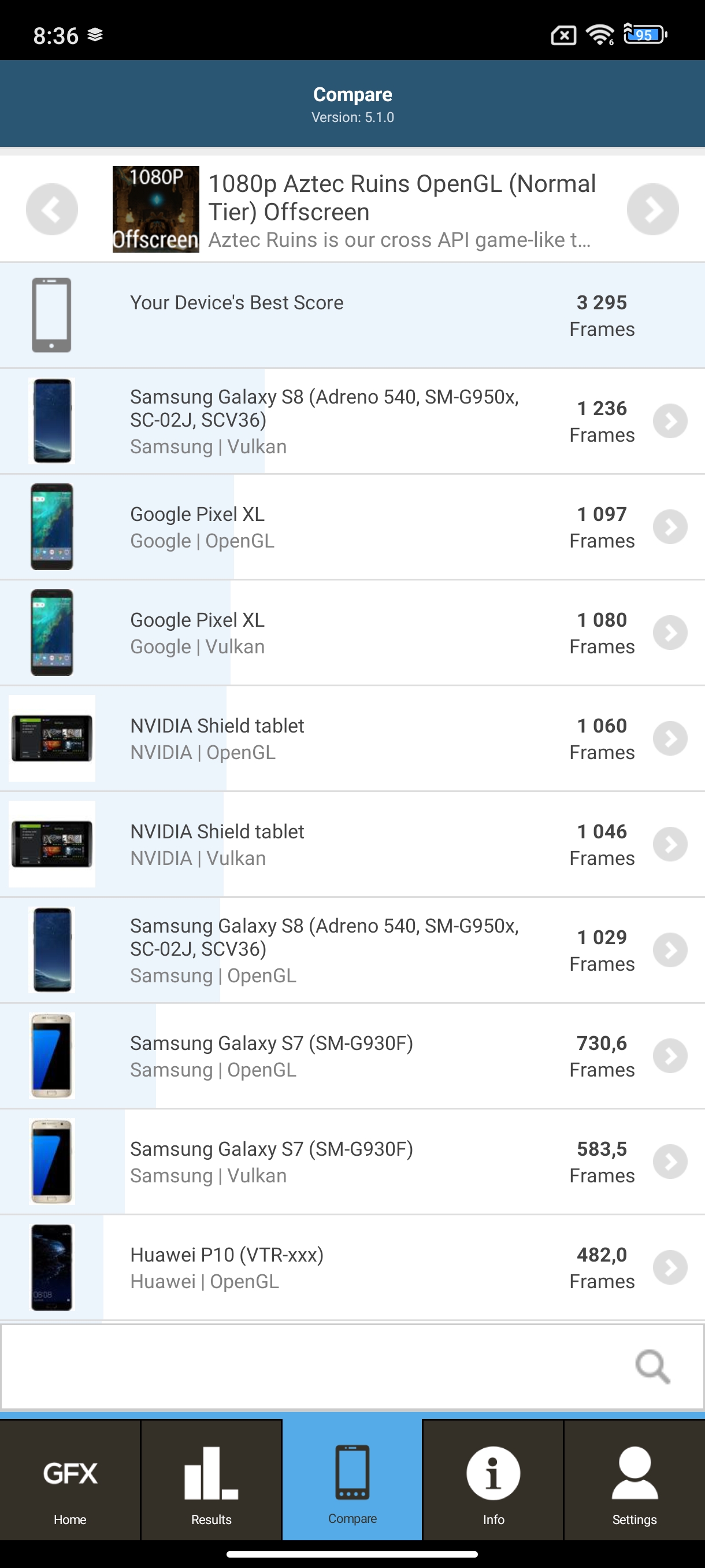Expand Huawei P10 result chevron
This screenshot has height=1568, width=705.
[x=670, y=1267]
